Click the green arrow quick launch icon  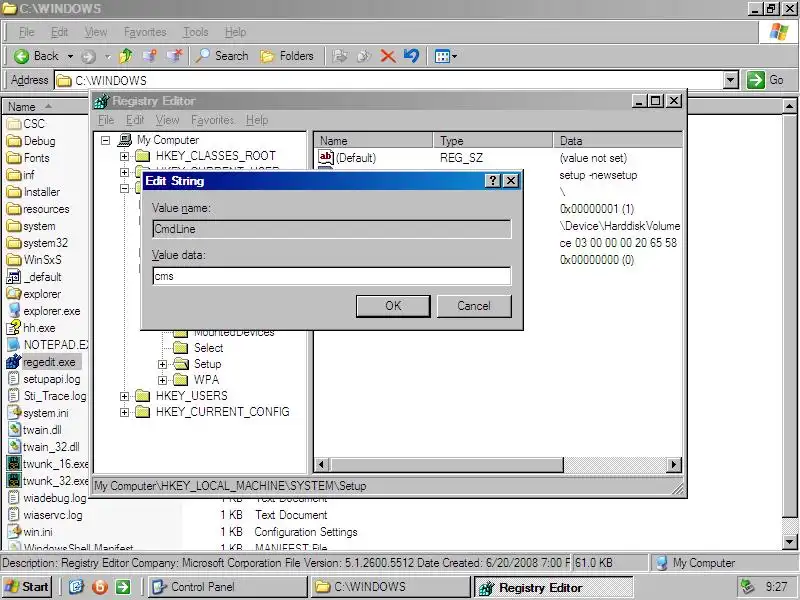coord(123,587)
